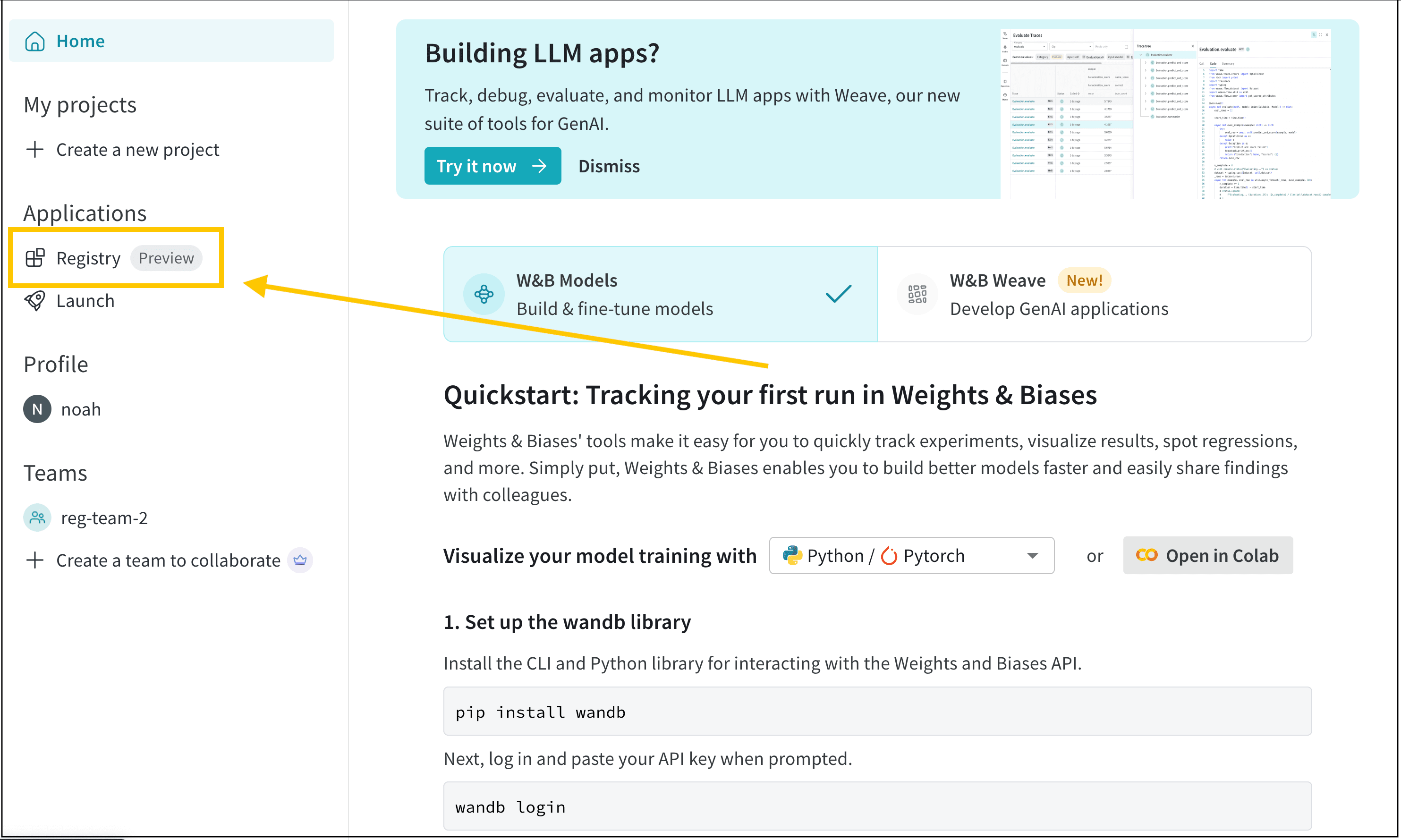The width and height of the screenshot is (1401, 840).
Task: Open the reg-team-2 team
Action: pos(104,518)
